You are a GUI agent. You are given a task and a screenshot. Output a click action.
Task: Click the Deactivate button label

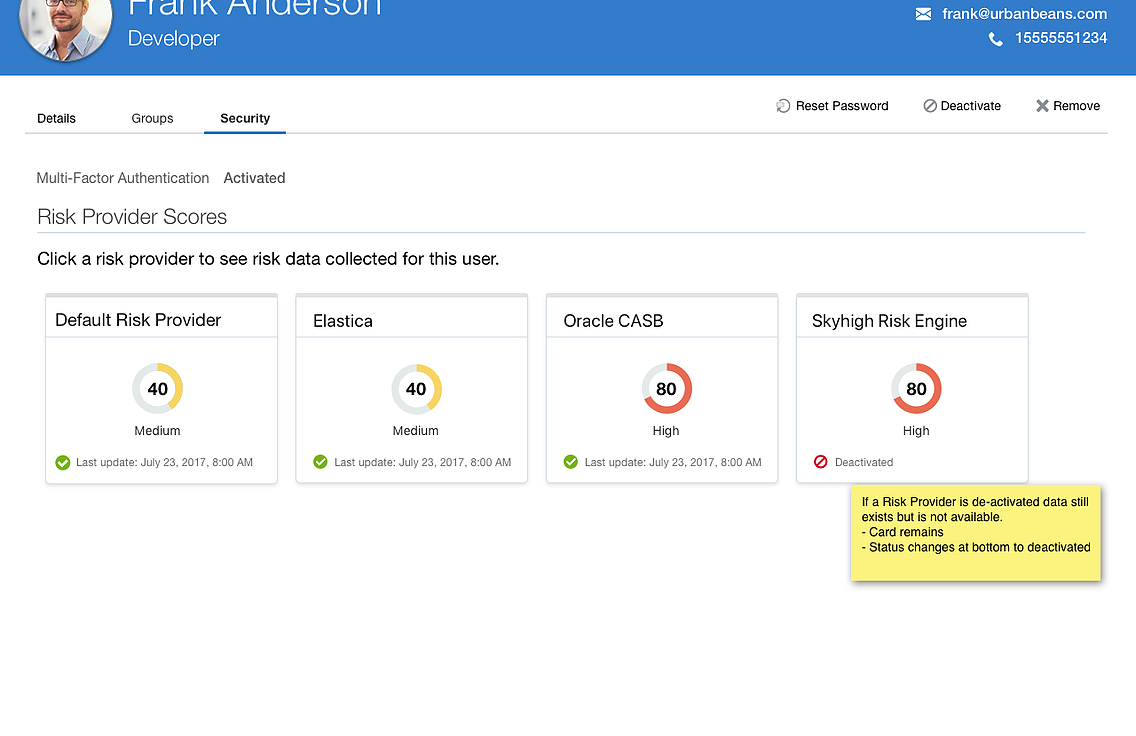coord(971,106)
